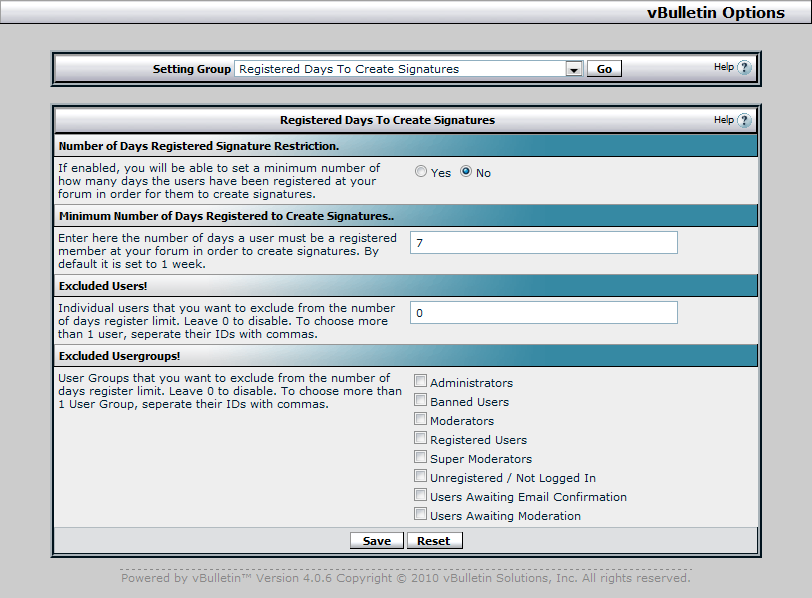Check the Banned Users checkbox
812x598 pixels.
click(x=421, y=401)
